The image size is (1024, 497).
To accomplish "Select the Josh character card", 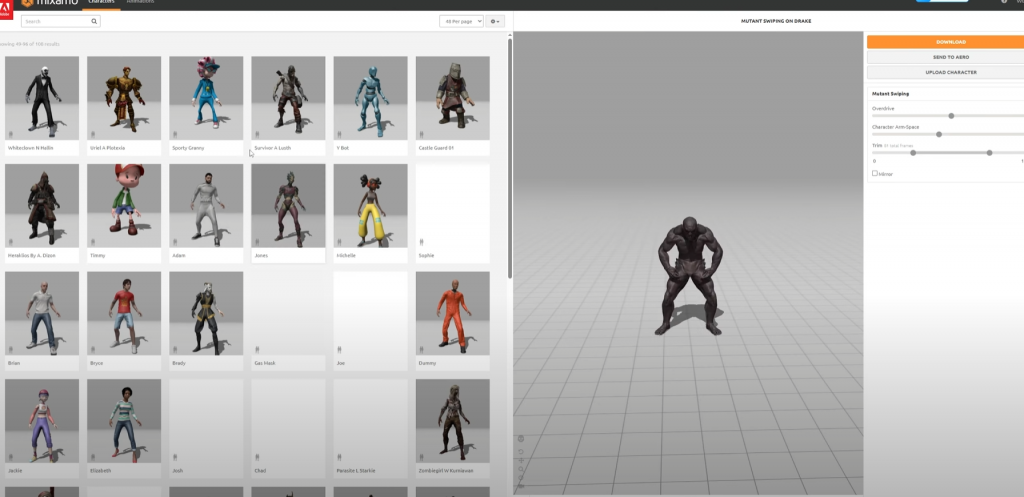I will 206,428.
